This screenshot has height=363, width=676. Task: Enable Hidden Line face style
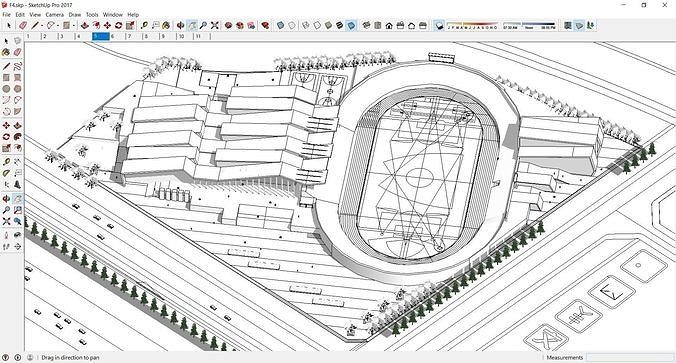pyautogui.click(x=317, y=26)
